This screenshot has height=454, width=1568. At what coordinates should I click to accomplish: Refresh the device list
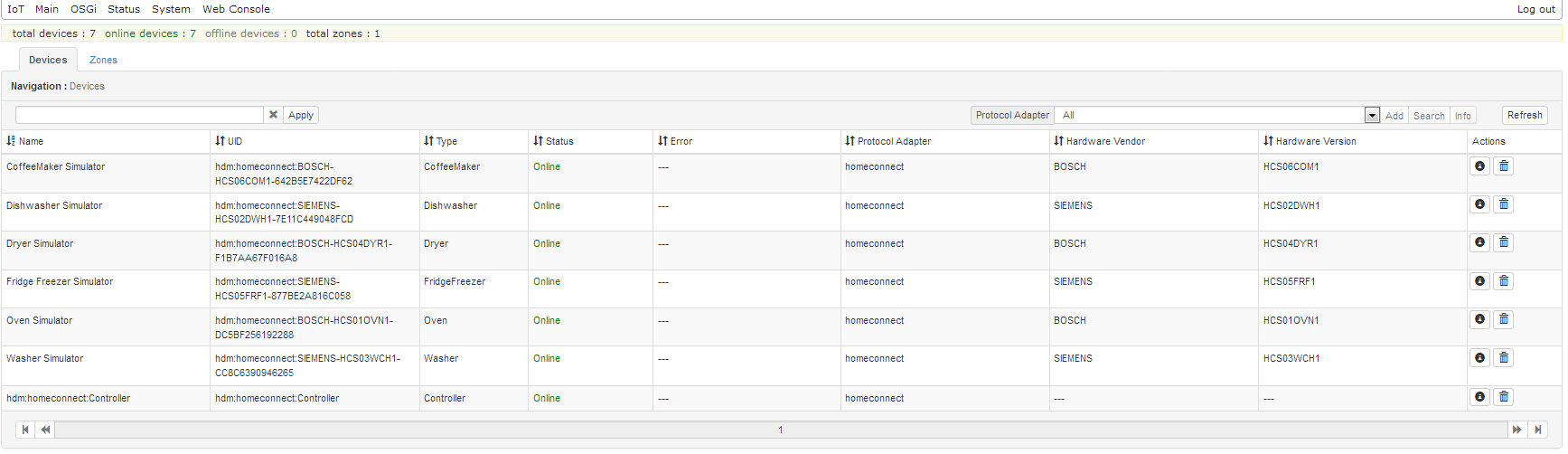[x=1525, y=115]
